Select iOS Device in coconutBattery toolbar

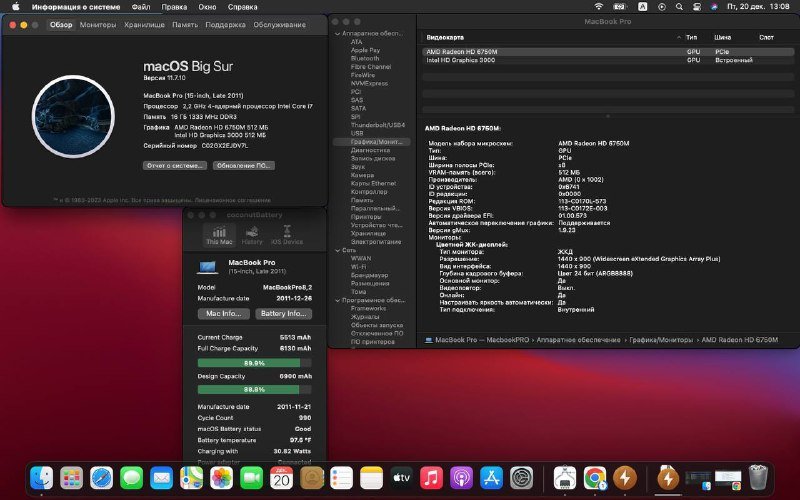point(287,235)
